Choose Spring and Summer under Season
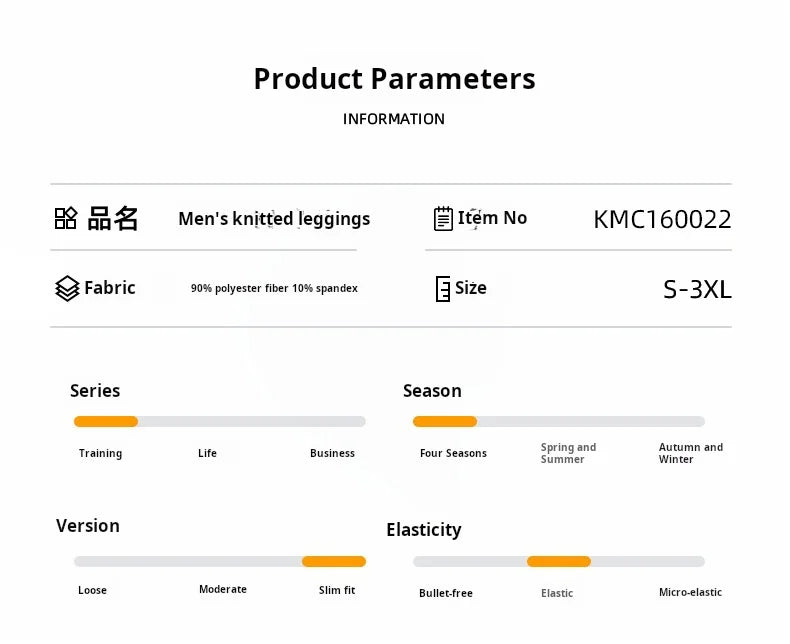The height and width of the screenshot is (644, 790). click(x=568, y=454)
